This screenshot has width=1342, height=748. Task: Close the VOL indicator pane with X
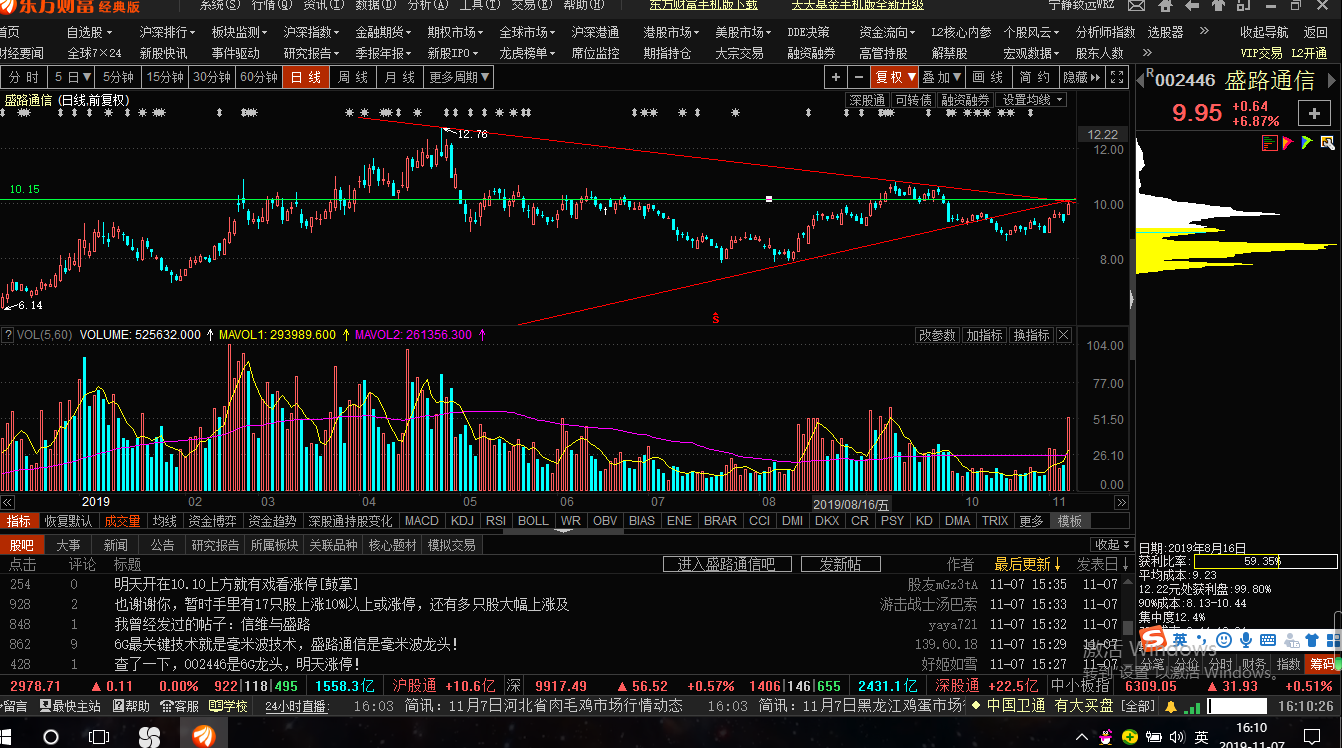click(x=1063, y=335)
